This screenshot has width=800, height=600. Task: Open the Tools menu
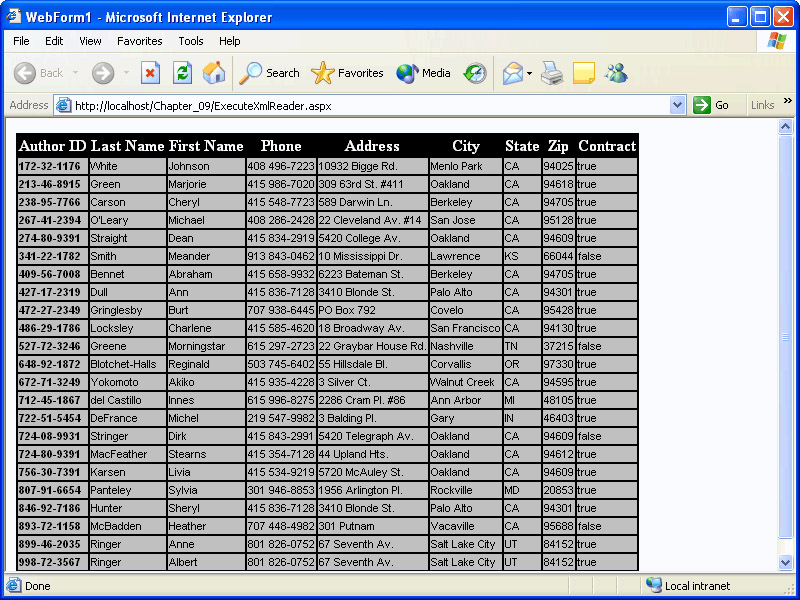point(190,41)
